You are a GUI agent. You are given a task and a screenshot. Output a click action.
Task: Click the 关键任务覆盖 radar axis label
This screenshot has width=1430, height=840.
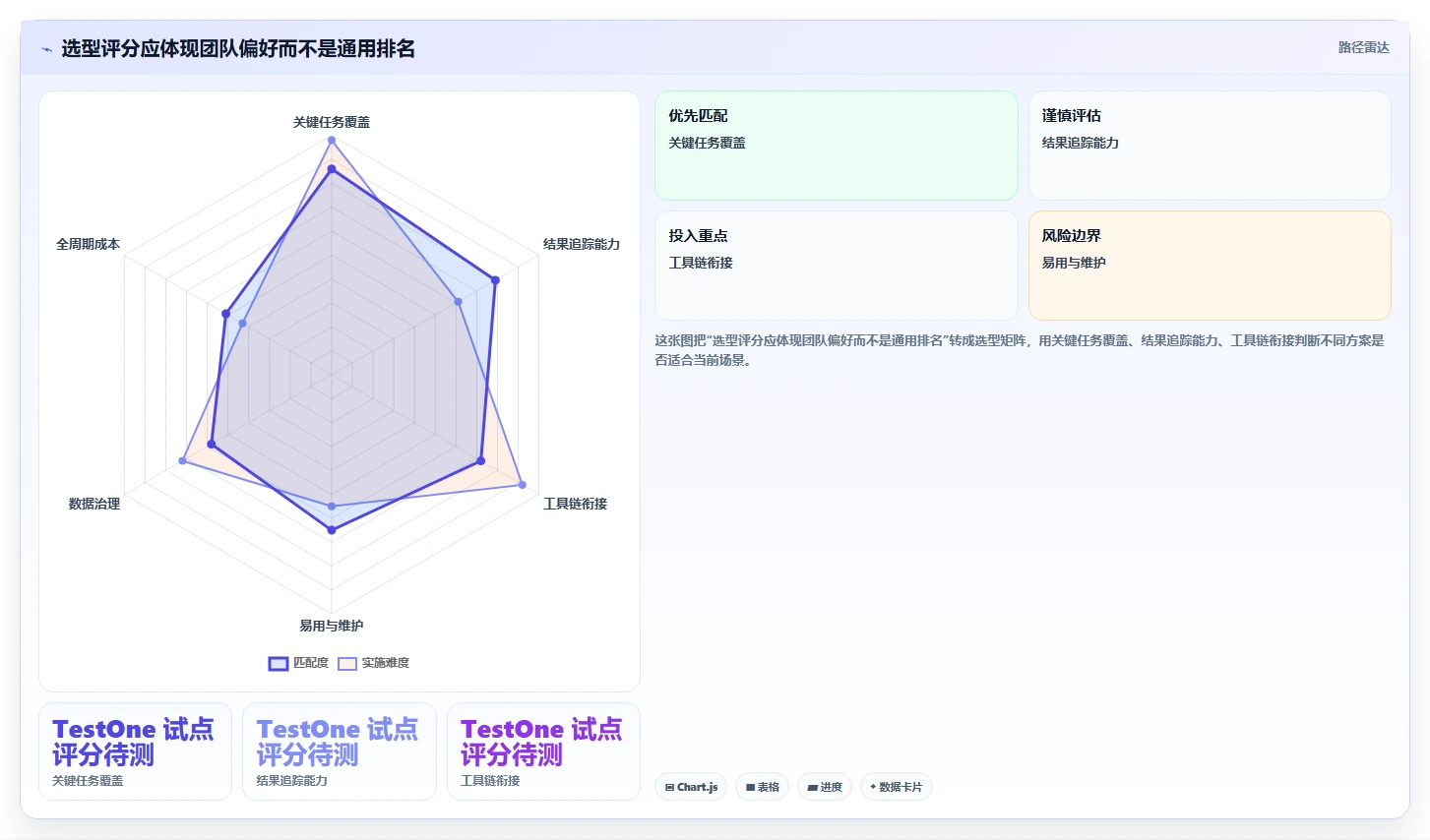pyautogui.click(x=332, y=122)
